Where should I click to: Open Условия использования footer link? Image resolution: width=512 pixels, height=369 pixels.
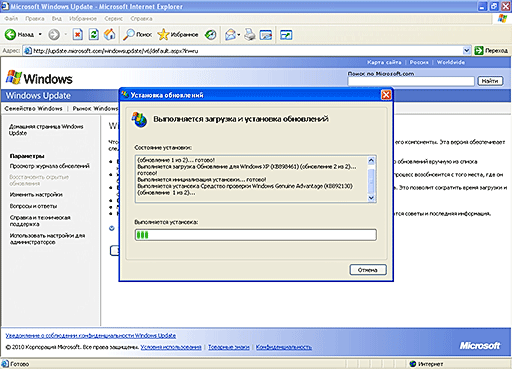point(171,347)
